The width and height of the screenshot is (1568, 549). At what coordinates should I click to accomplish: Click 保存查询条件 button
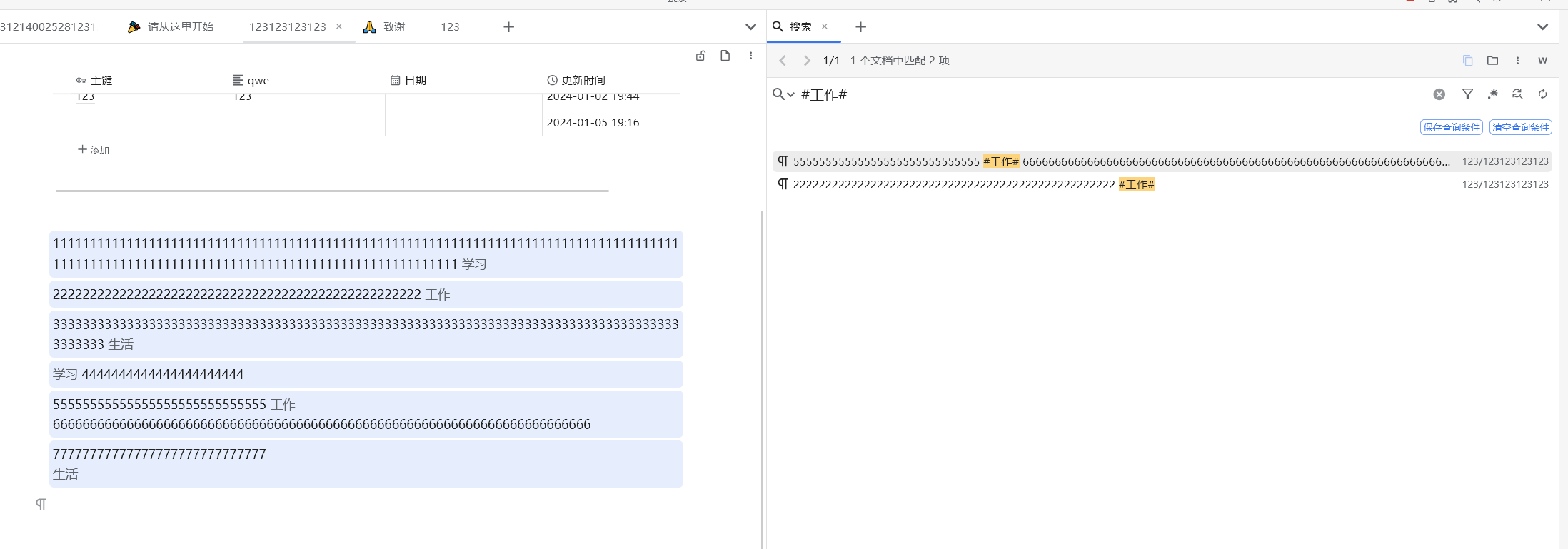click(x=1452, y=127)
